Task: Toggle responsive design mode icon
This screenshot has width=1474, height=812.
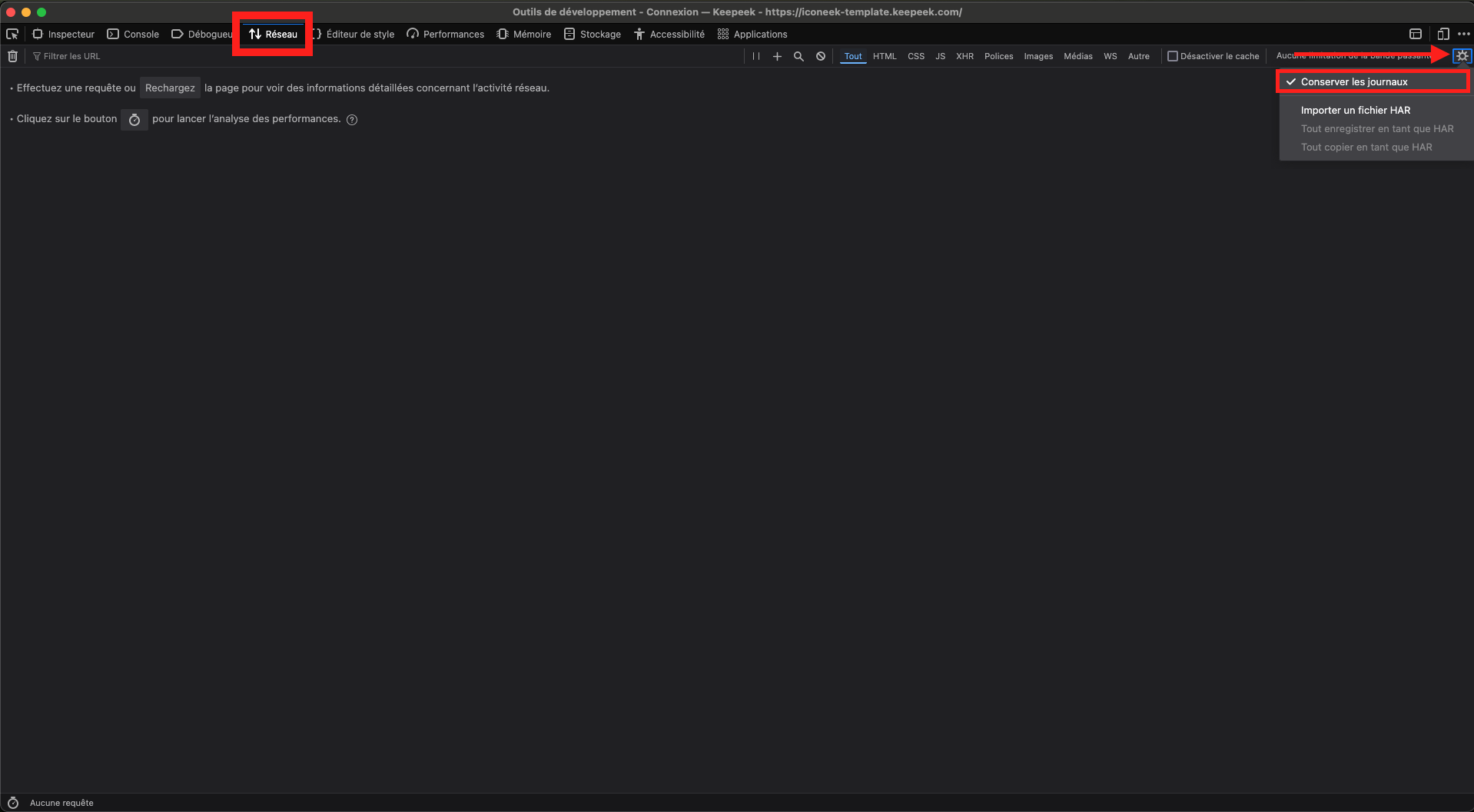Action: click(x=1442, y=34)
